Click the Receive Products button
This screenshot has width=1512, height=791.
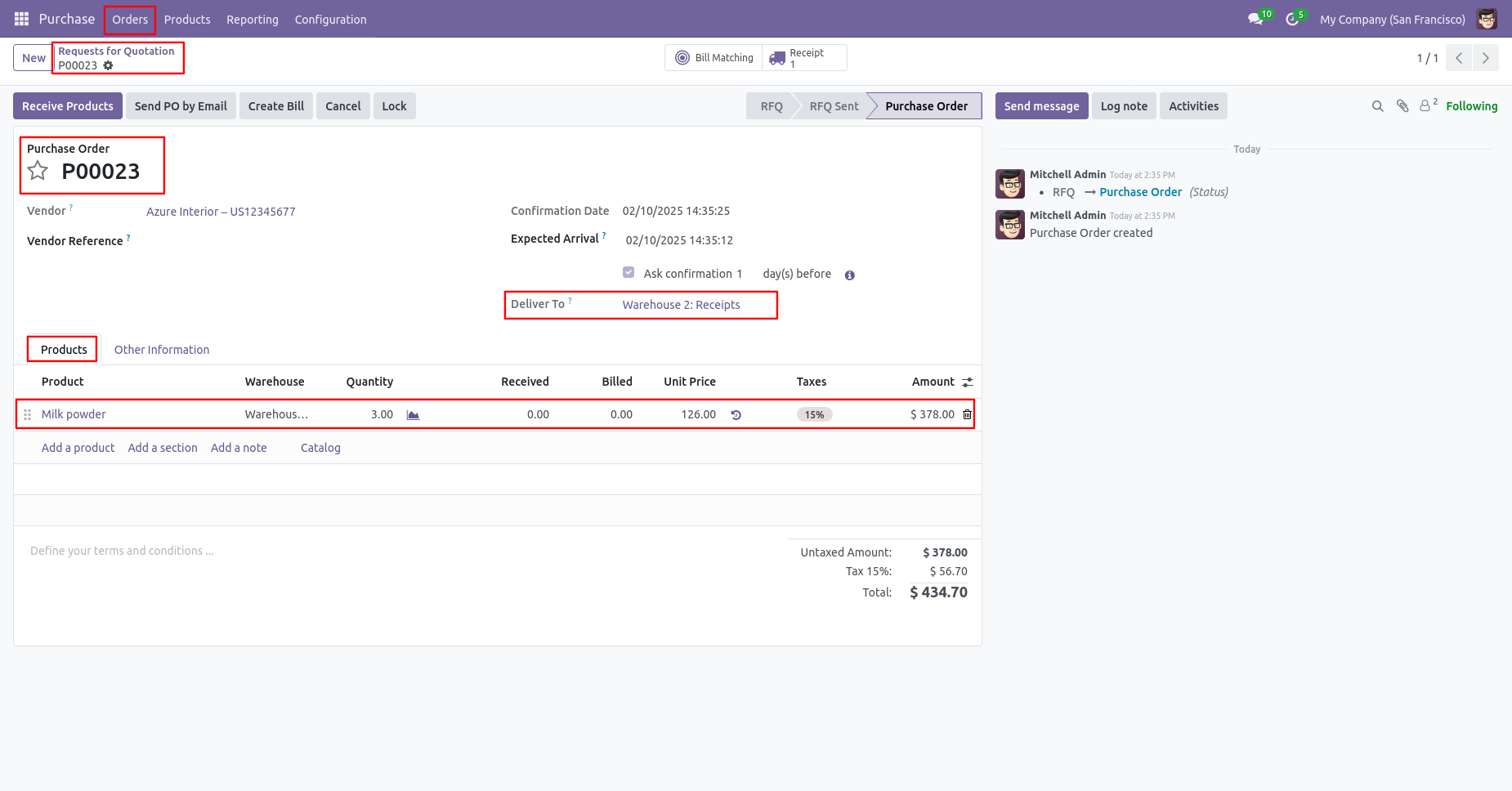[68, 106]
